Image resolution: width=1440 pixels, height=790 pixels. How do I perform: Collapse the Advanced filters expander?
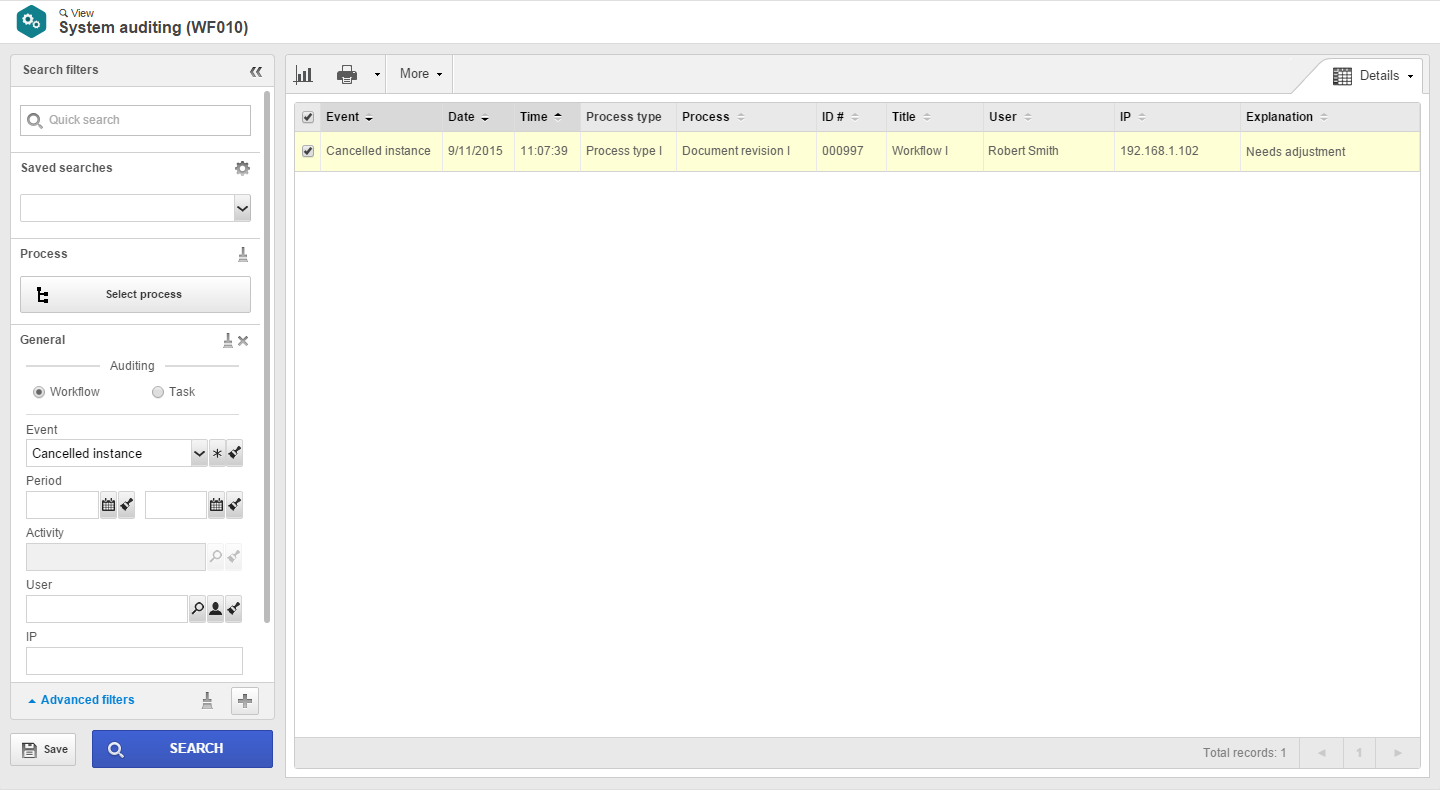coord(81,700)
